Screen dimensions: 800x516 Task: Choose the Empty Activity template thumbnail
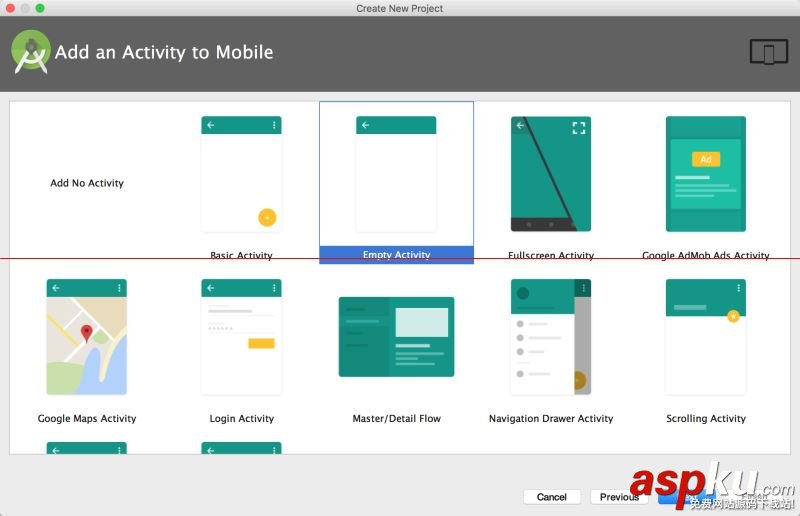(x=396, y=174)
